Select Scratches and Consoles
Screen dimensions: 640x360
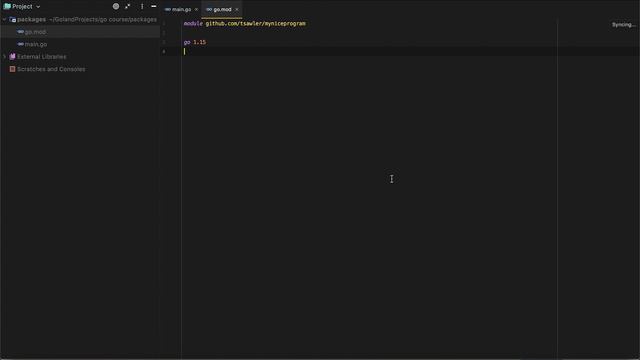click(x=51, y=69)
